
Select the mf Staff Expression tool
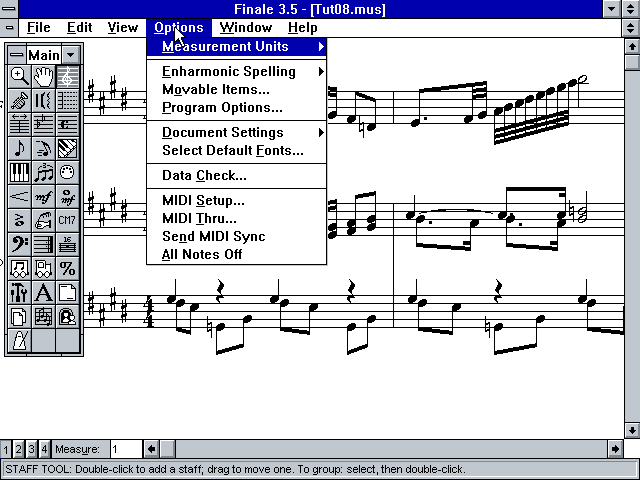[43, 197]
